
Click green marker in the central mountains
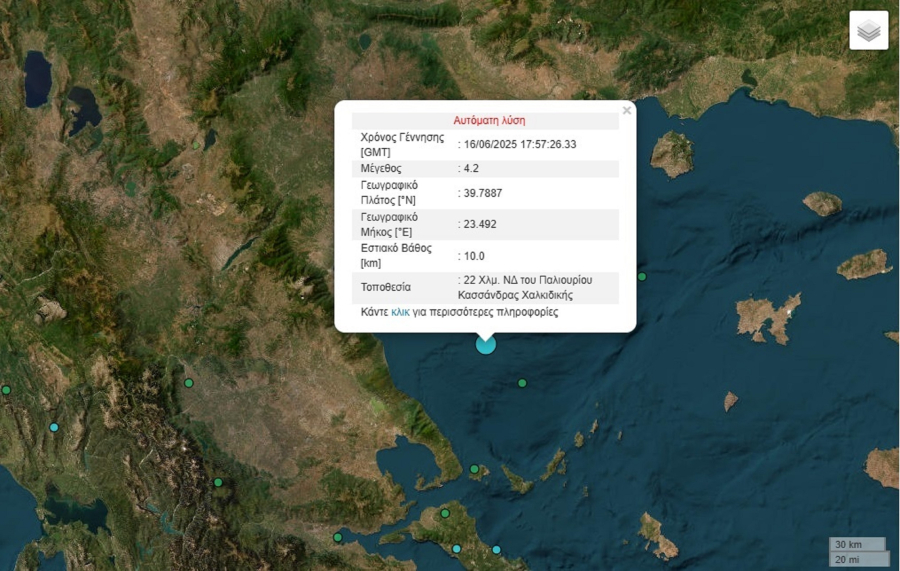(218, 482)
